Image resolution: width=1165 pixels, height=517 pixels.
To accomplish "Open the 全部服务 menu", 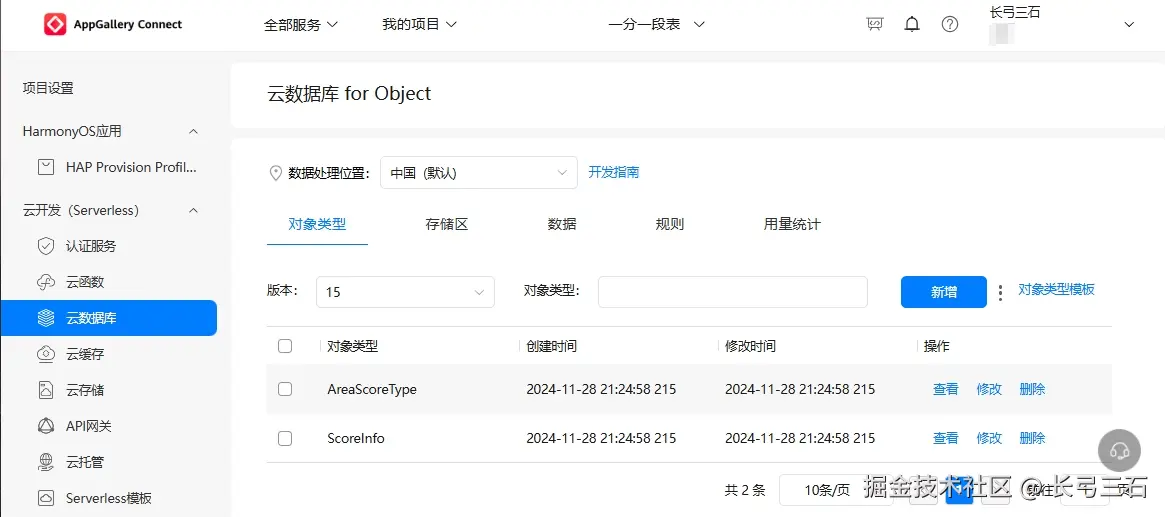I will (301, 24).
